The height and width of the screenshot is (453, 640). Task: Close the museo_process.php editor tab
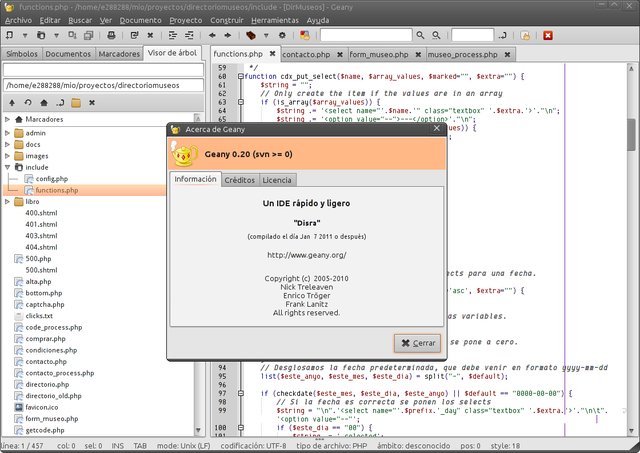[507, 54]
